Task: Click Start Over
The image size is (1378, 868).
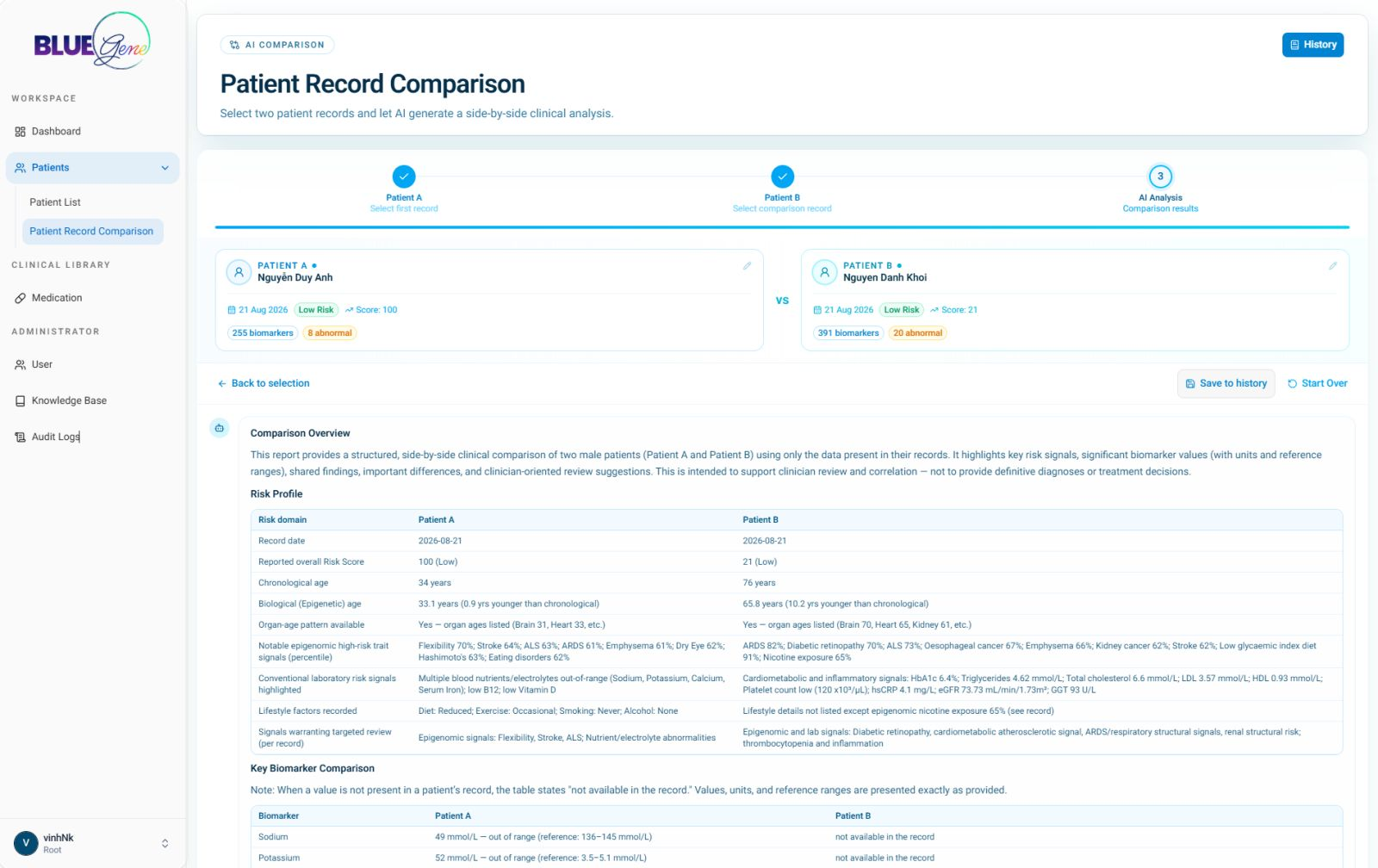Action: click(1318, 384)
